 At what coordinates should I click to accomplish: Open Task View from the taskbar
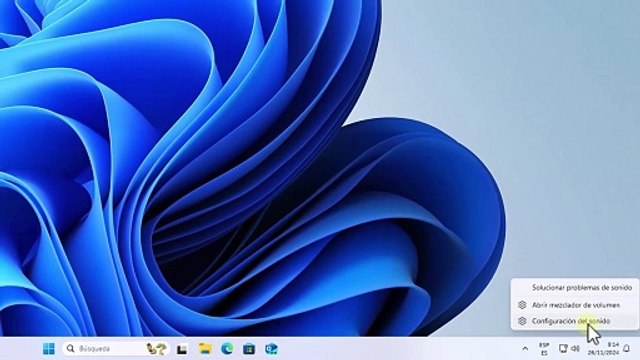click(182, 349)
